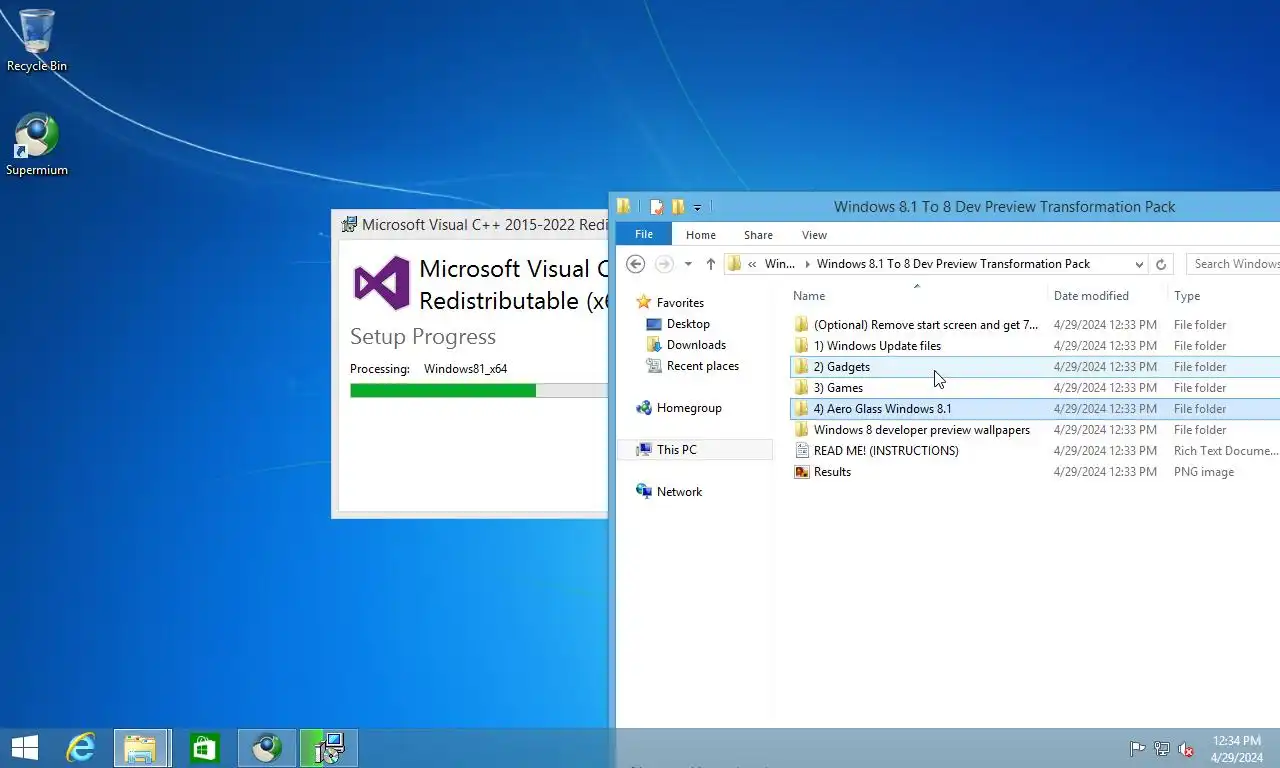Select Favorites in the navigation pane
The width and height of the screenshot is (1280, 768).
click(680, 303)
